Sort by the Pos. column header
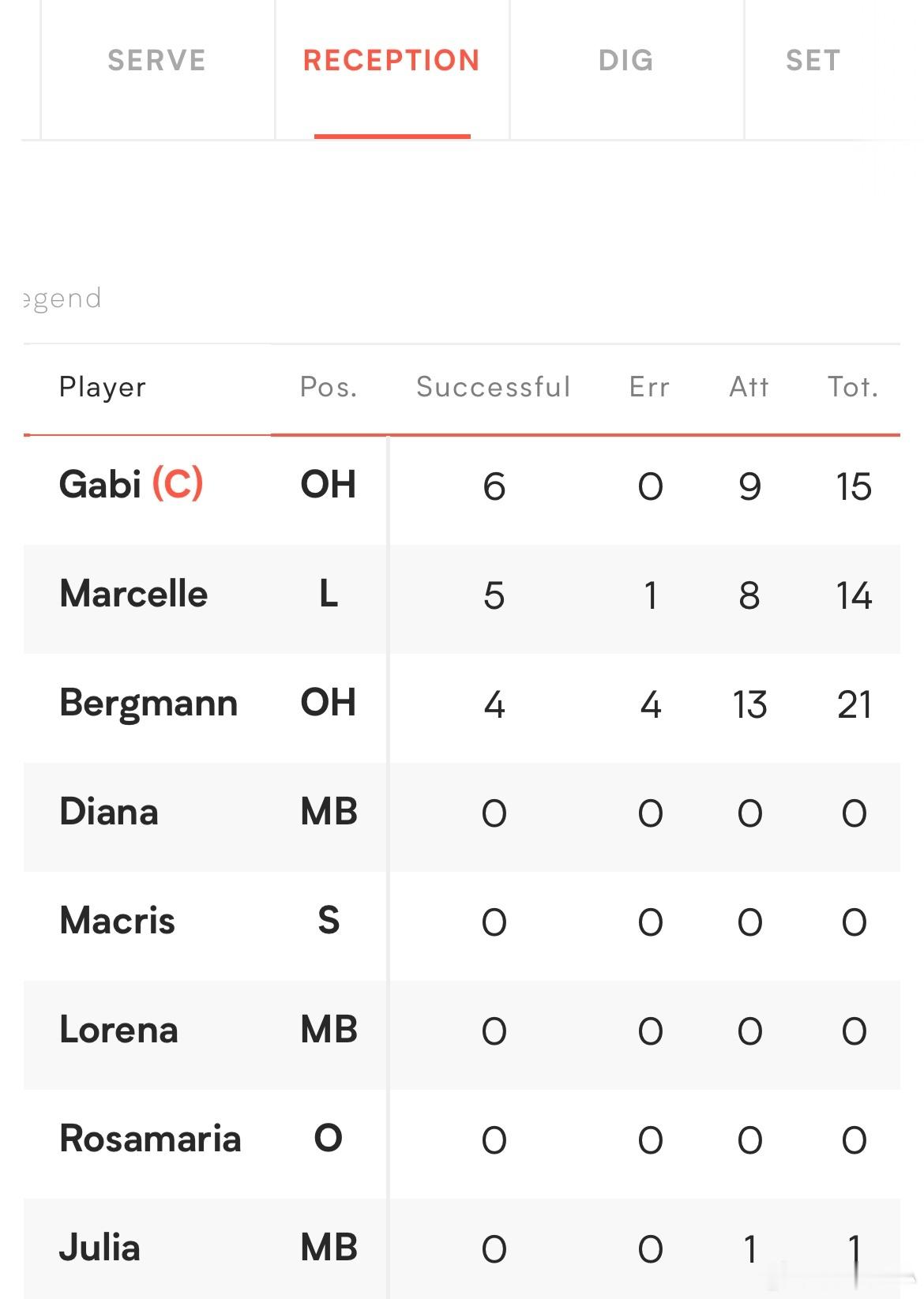This screenshot has width=924, height=1299. pos(329,387)
